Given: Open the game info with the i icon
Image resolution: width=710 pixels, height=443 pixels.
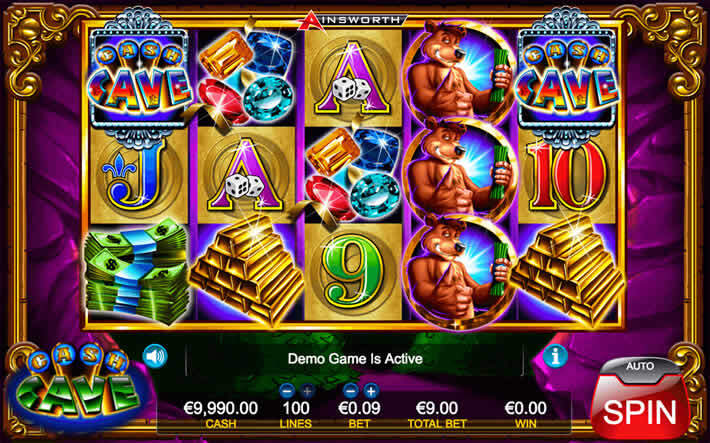Looking at the screenshot, I should point(555,356).
